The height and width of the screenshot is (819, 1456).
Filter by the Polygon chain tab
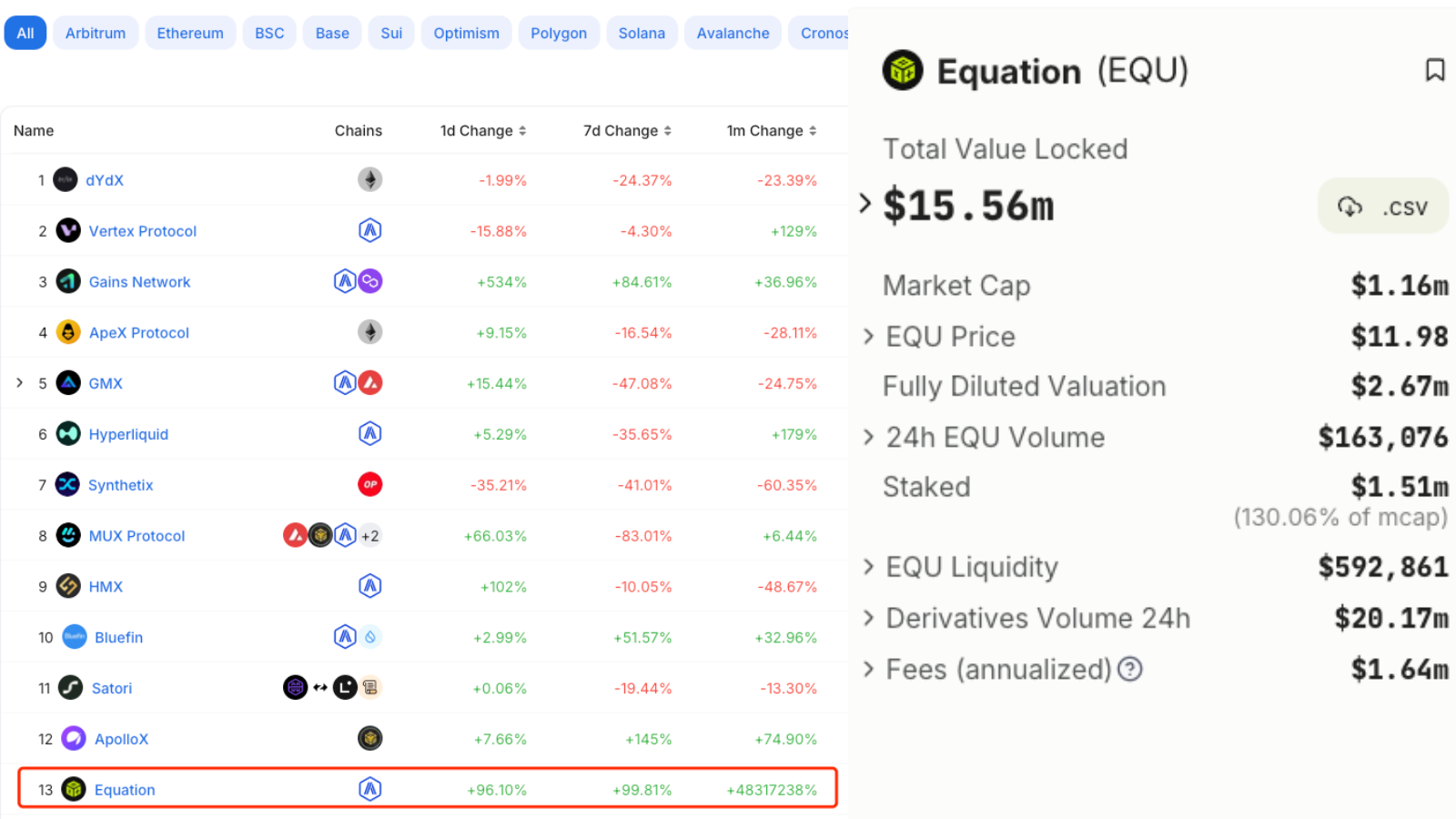pyautogui.click(x=559, y=33)
